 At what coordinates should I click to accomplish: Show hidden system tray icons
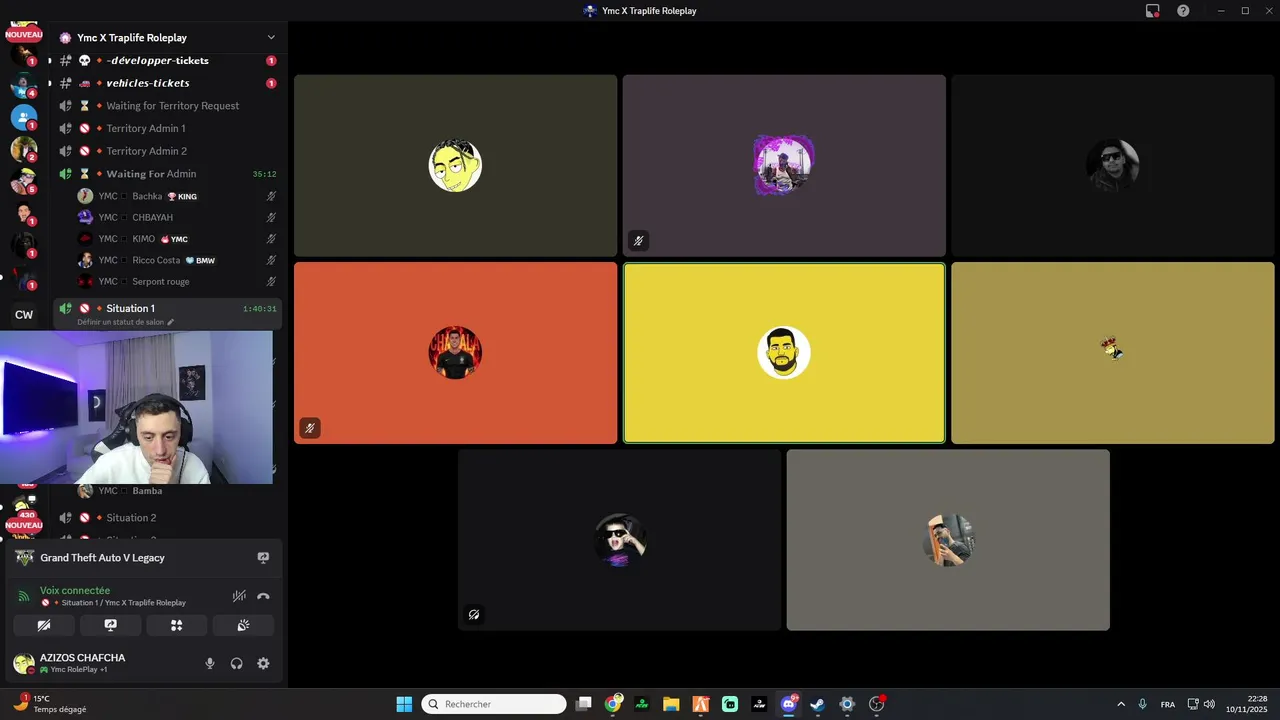pyautogui.click(x=1121, y=704)
